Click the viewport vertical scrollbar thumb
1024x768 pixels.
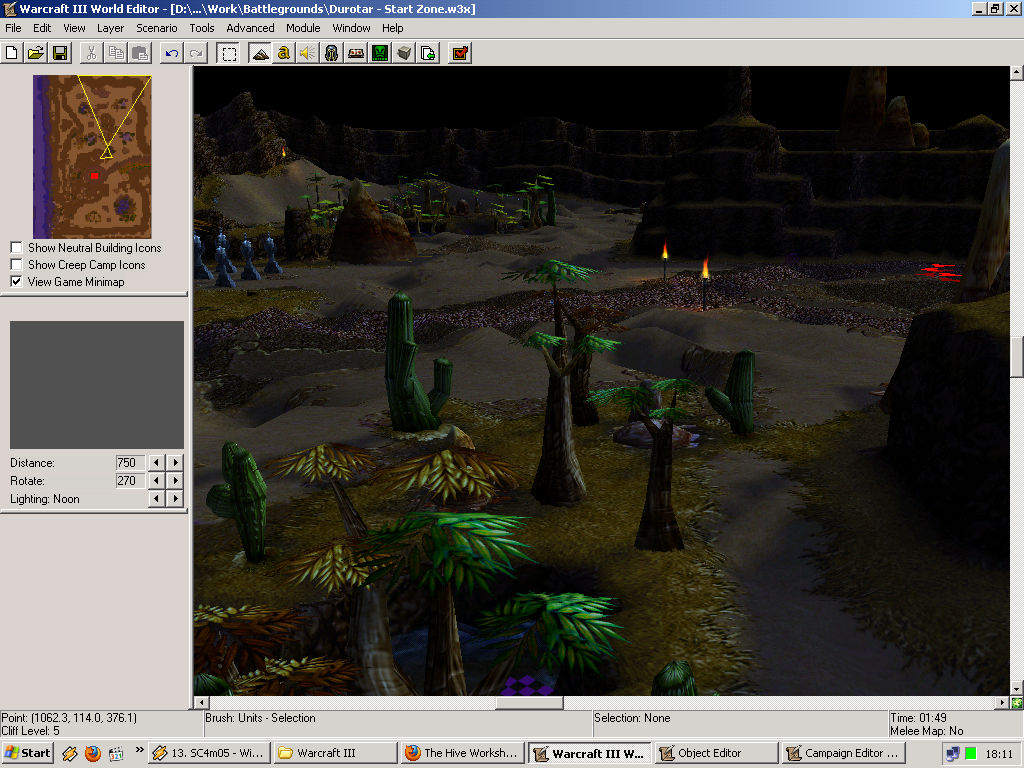point(1017,357)
